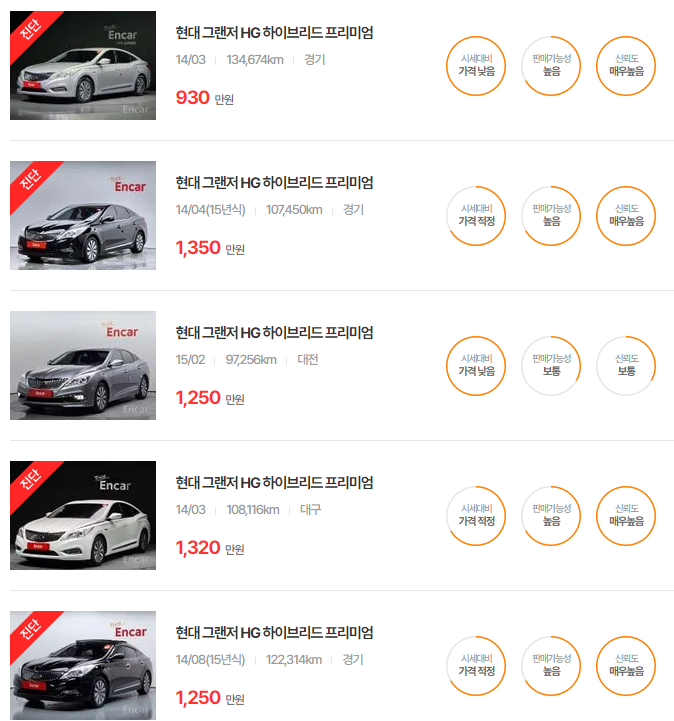This screenshot has width=674, height=721.
Task: Open the black Grandeur thumbnail with 122,314km
Action: pyautogui.click(x=83, y=665)
